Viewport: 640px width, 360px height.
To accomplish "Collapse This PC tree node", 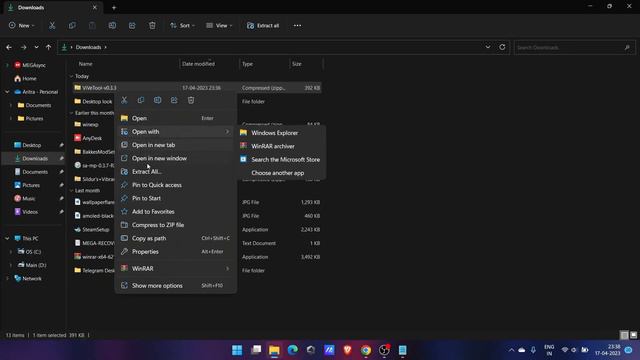I will pos(7,238).
